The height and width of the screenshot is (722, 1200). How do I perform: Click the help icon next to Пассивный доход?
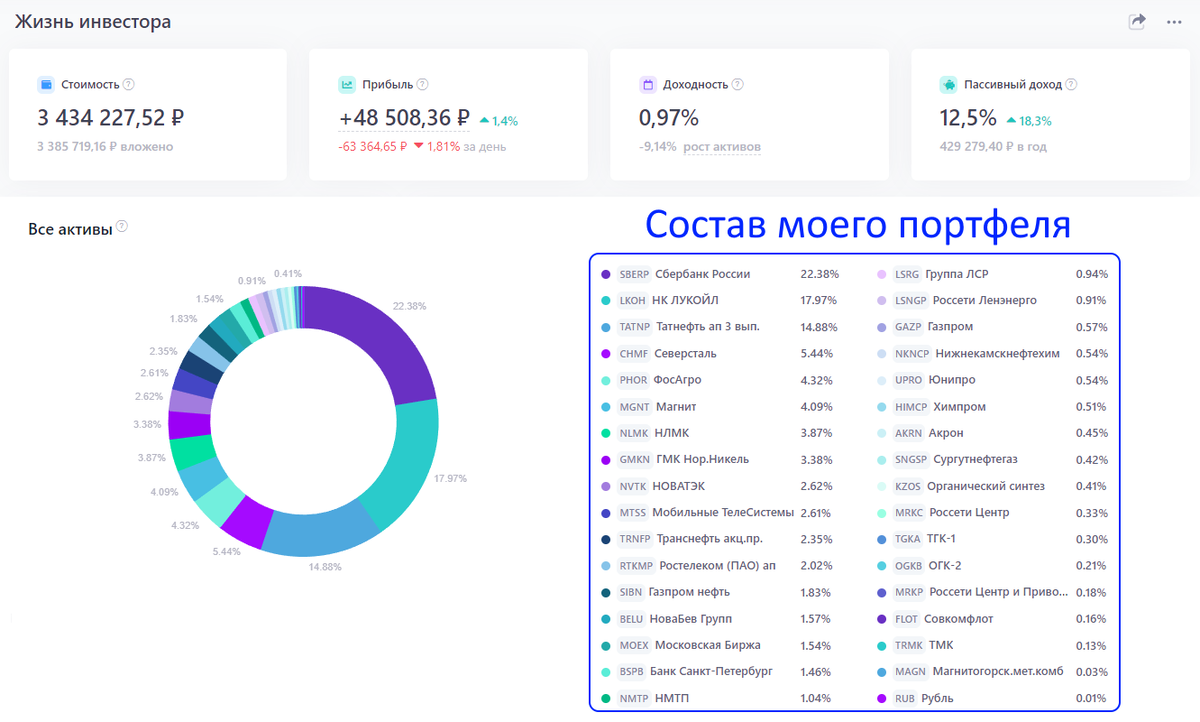1071,85
